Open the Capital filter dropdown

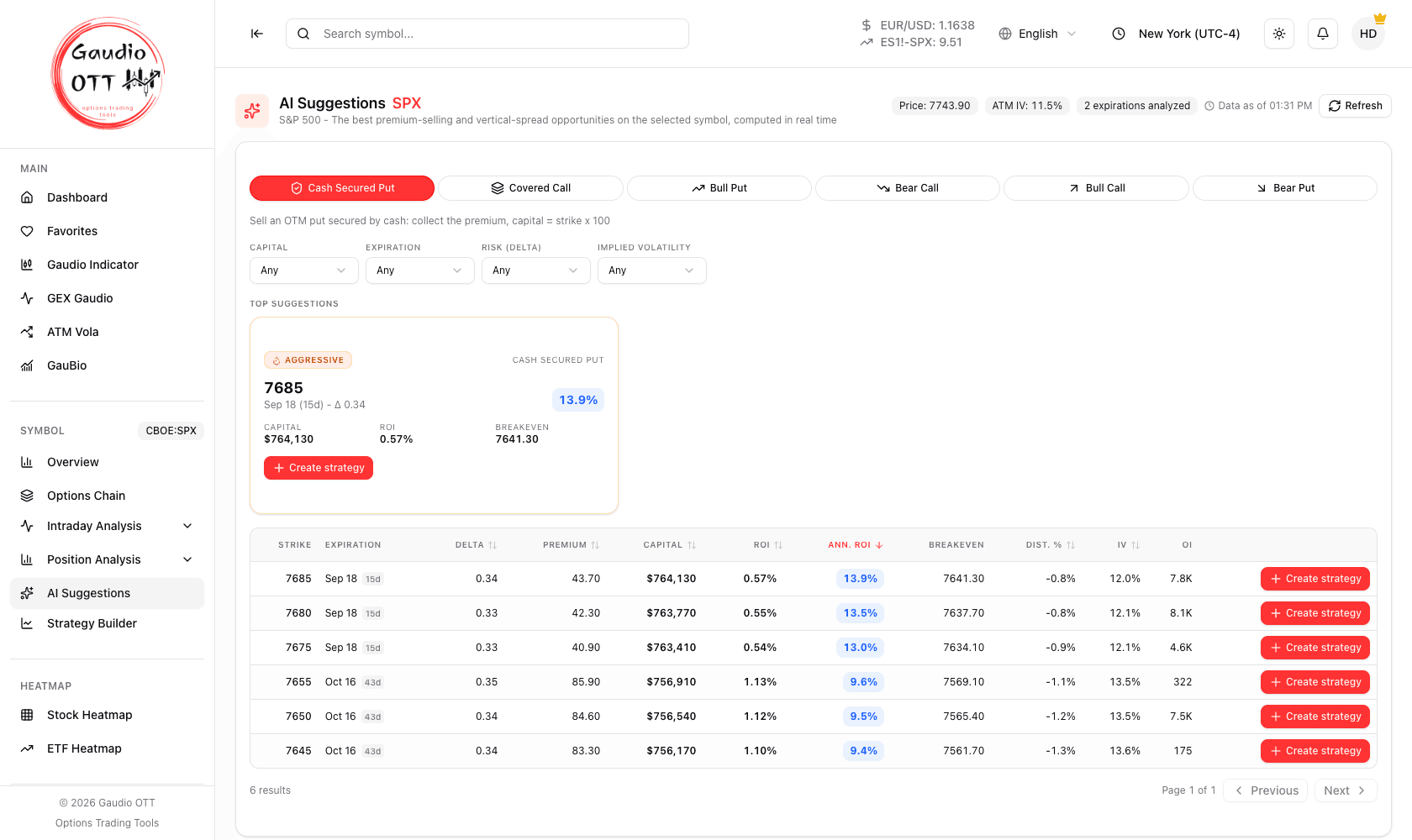click(x=304, y=270)
